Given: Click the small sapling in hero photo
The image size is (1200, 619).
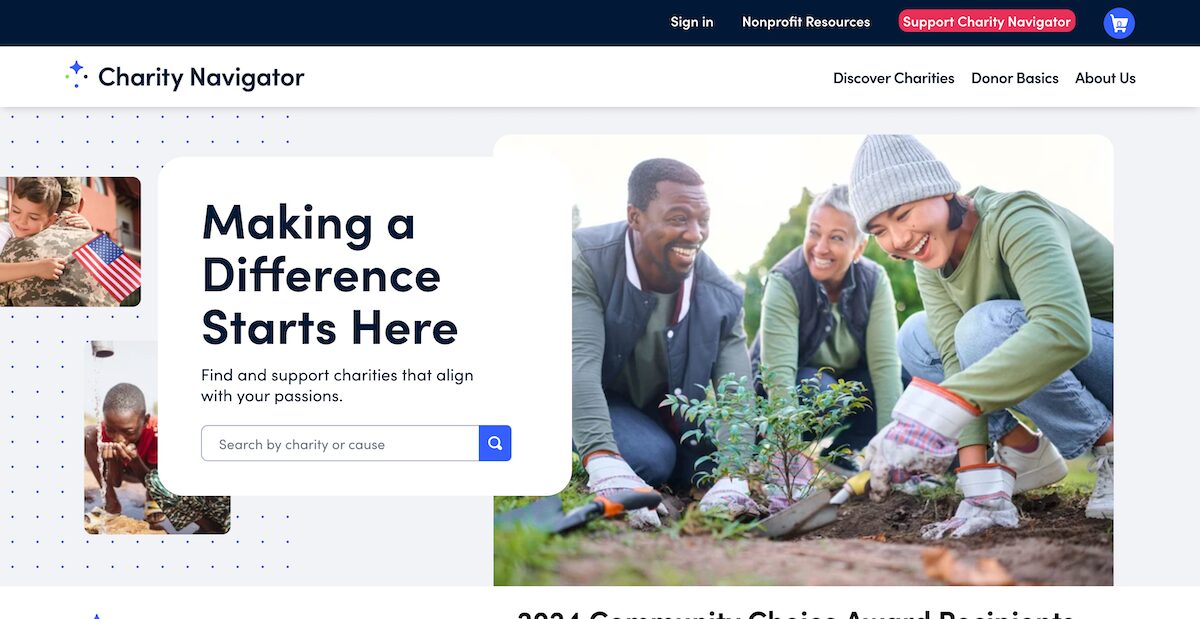Looking at the screenshot, I should coord(765,430).
